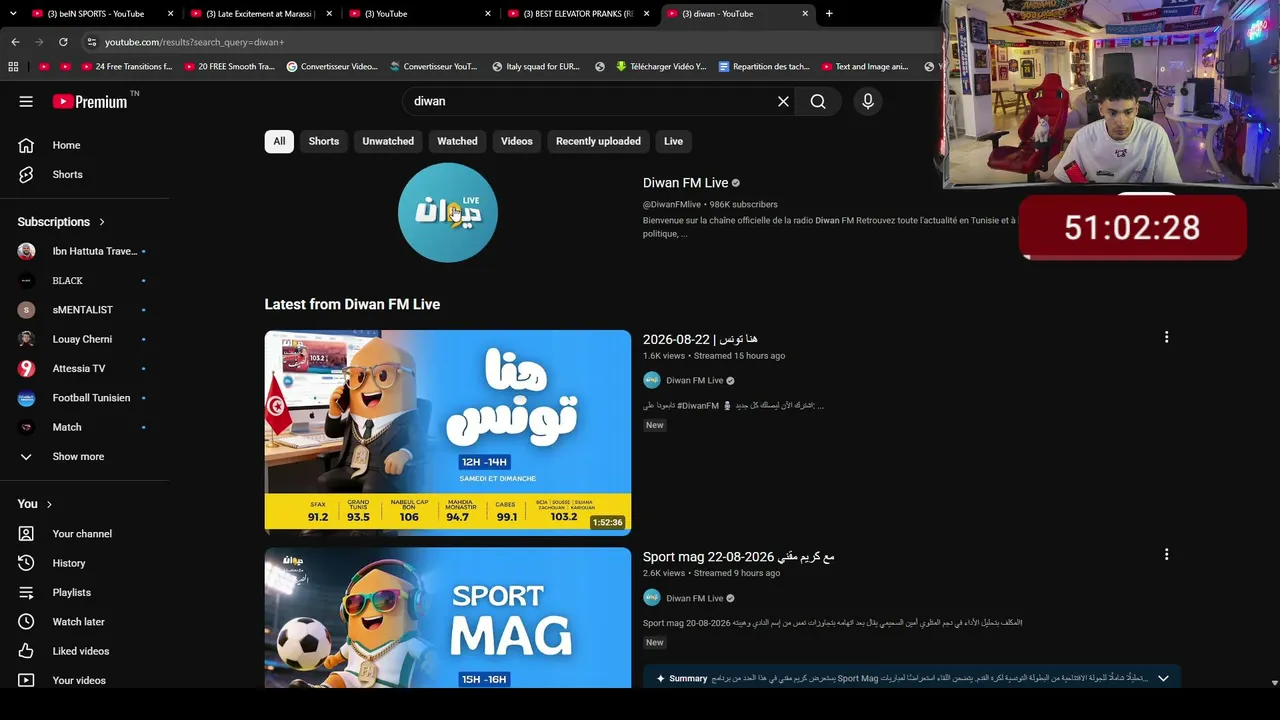Open sMENTALIST subscription channel
The height and width of the screenshot is (720, 1280).
click(x=84, y=310)
